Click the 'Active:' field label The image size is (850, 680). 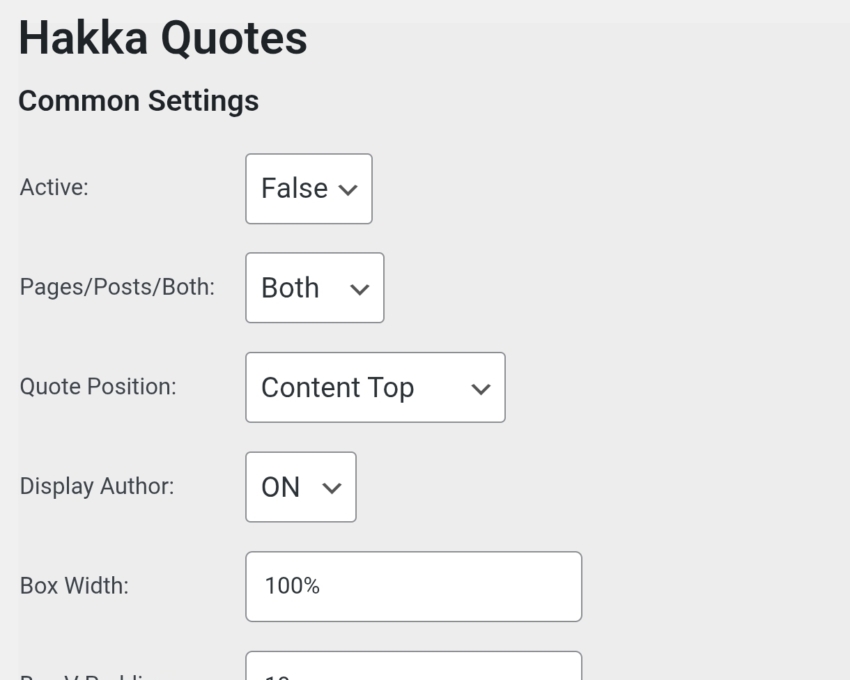coord(54,188)
